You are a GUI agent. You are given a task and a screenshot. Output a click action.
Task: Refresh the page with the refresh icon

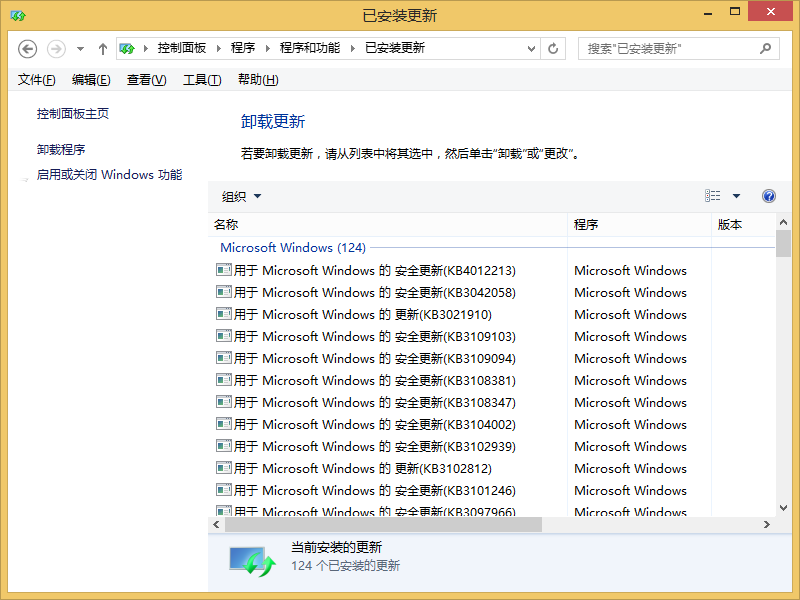[x=553, y=48]
